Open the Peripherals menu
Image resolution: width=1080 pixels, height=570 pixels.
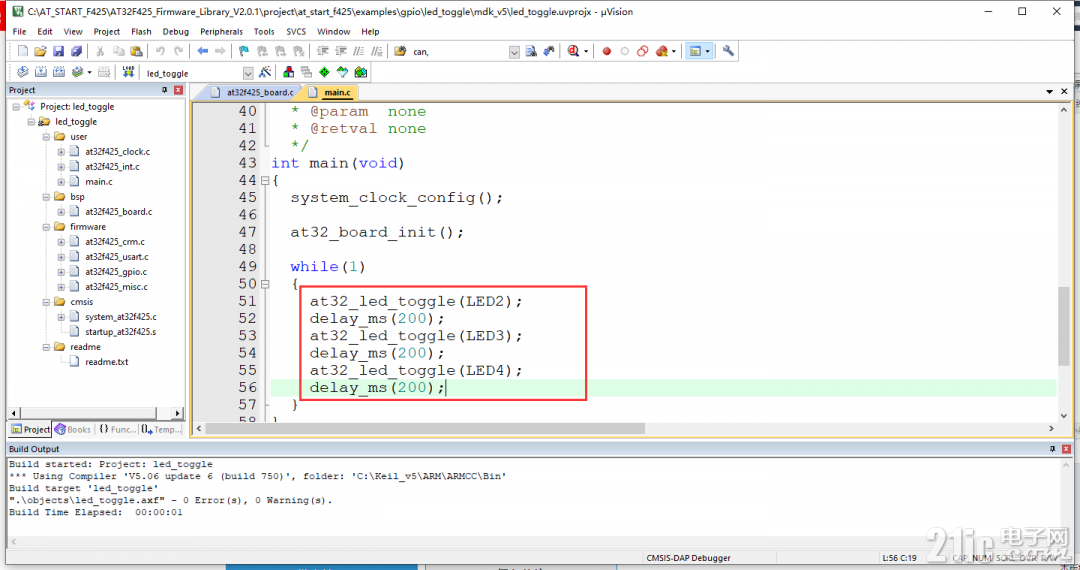pyautogui.click(x=221, y=32)
